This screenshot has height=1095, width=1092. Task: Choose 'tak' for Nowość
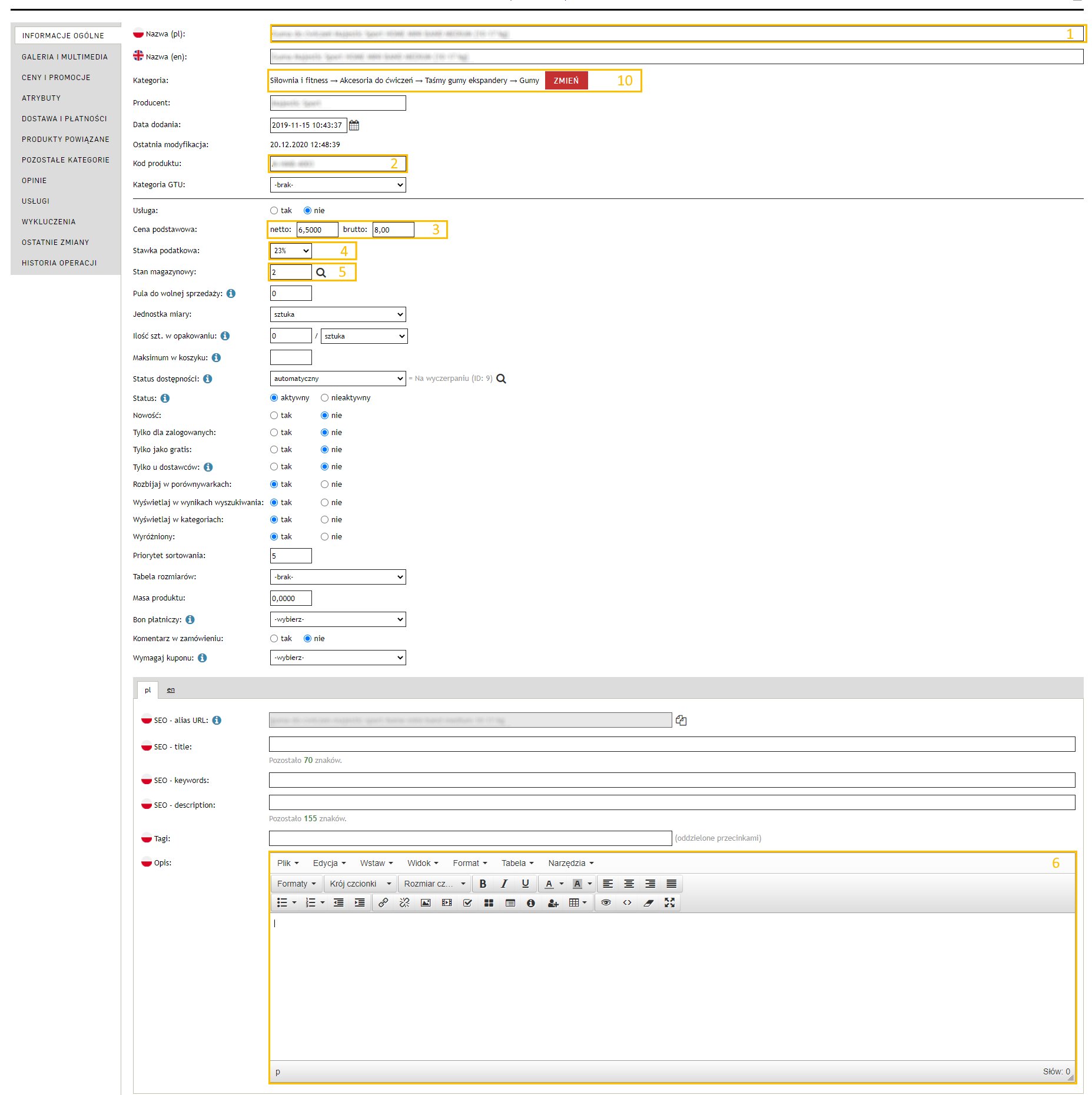coord(274,416)
